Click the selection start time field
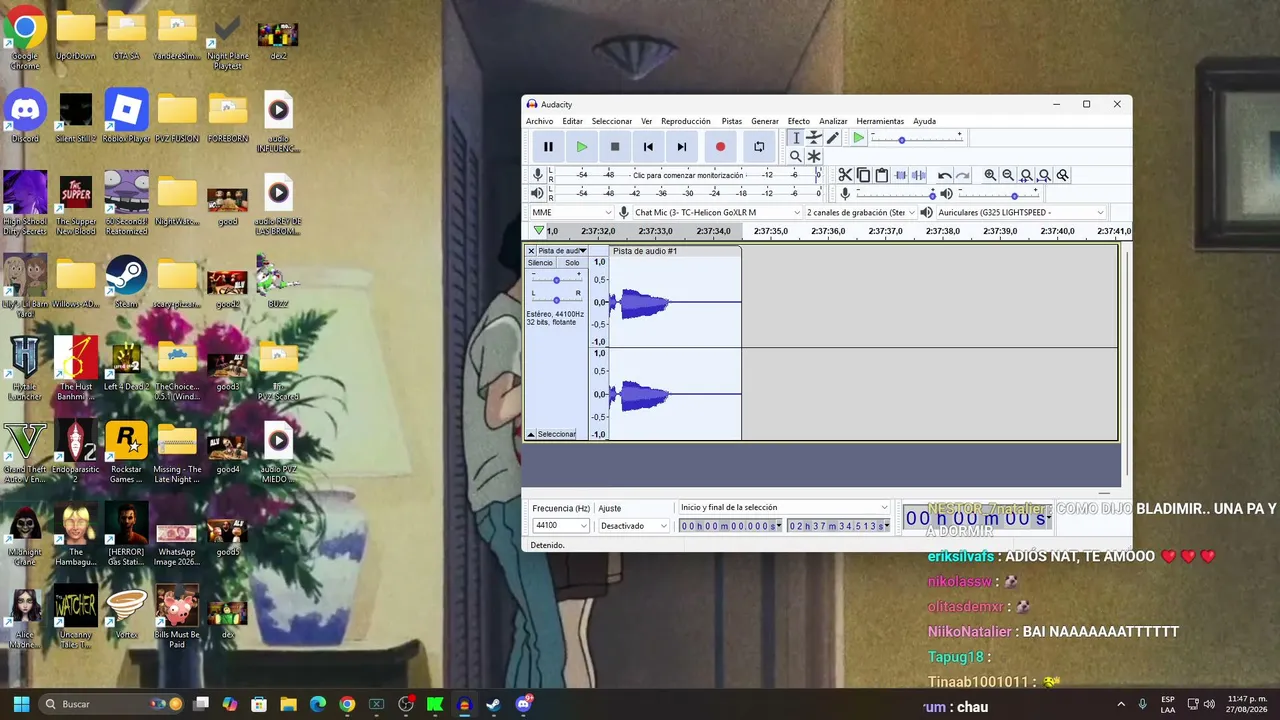1280x720 pixels. pyautogui.click(x=730, y=526)
